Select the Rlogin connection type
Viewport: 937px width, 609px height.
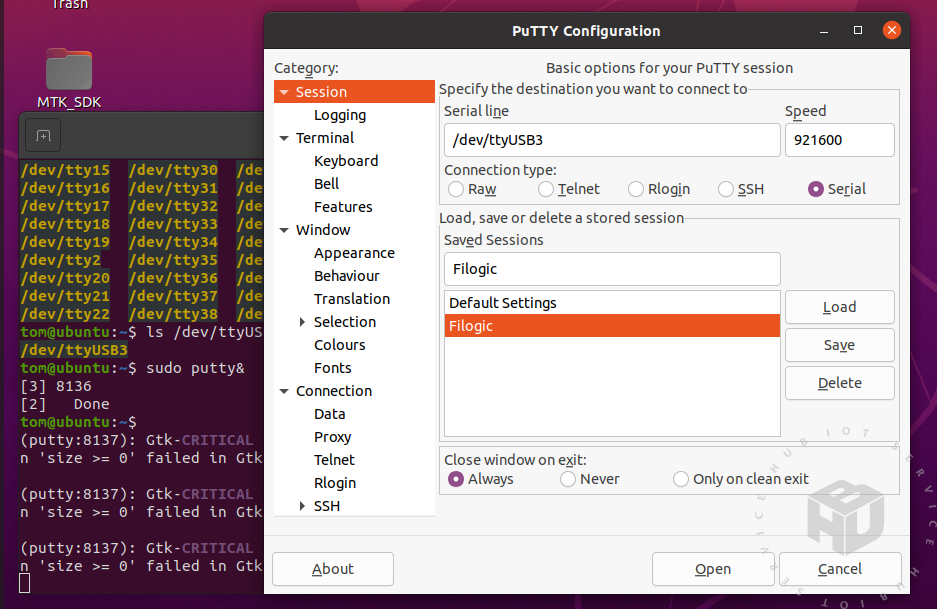pos(636,189)
